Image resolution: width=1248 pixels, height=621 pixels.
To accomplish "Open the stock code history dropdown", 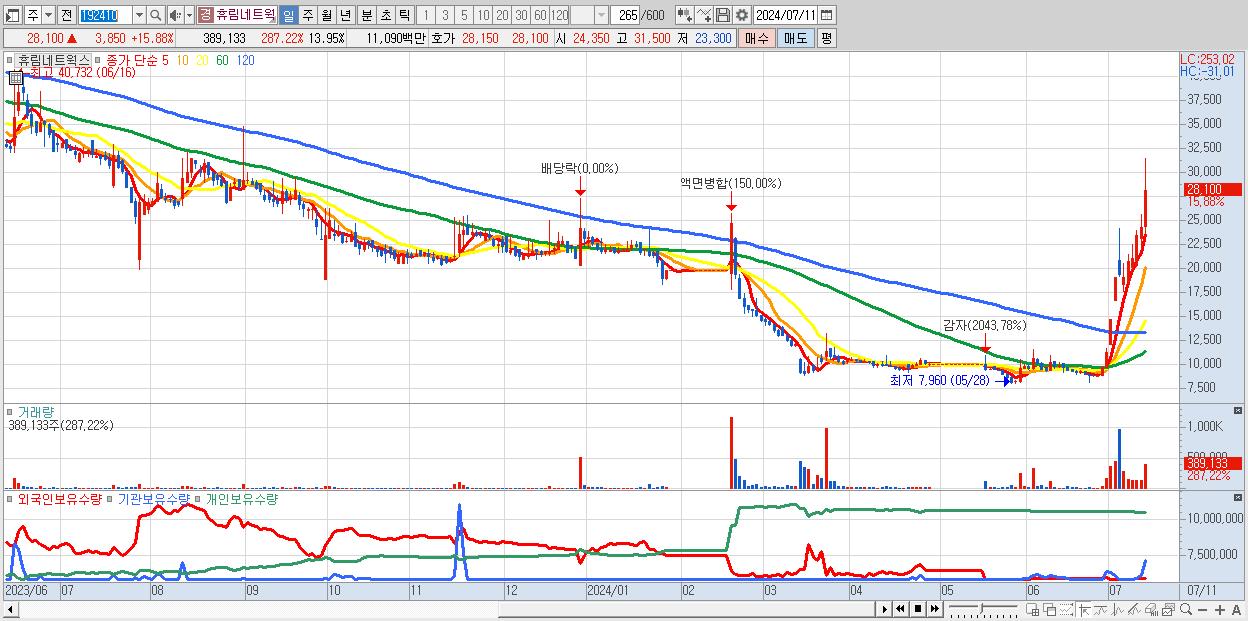I will (x=140, y=15).
